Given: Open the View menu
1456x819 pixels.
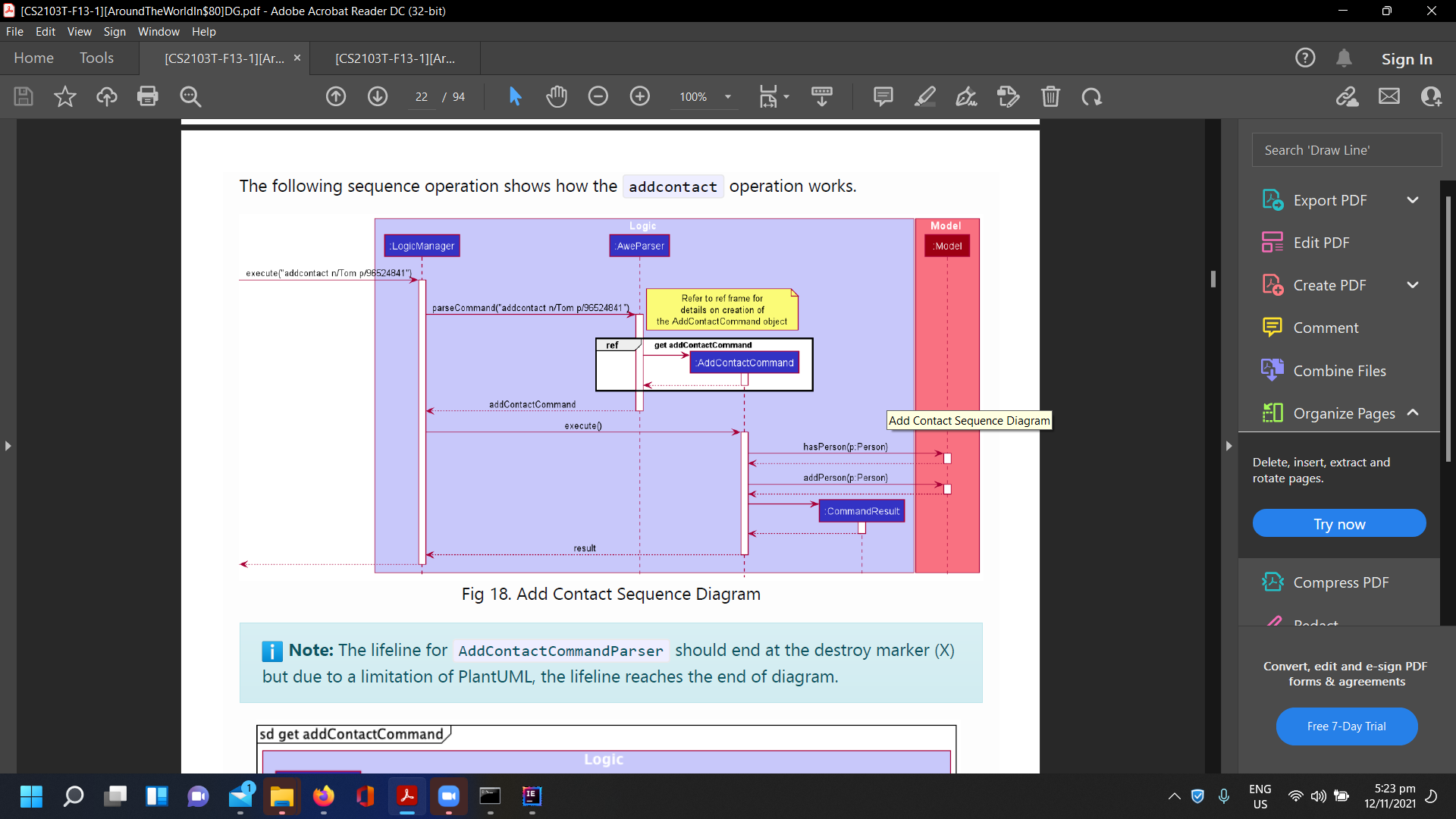Looking at the screenshot, I should click(x=79, y=32).
